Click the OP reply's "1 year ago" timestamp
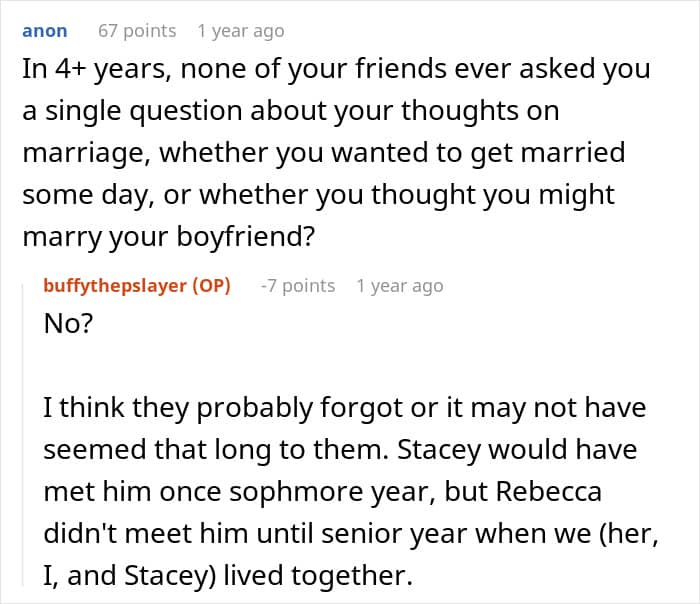 [399, 286]
